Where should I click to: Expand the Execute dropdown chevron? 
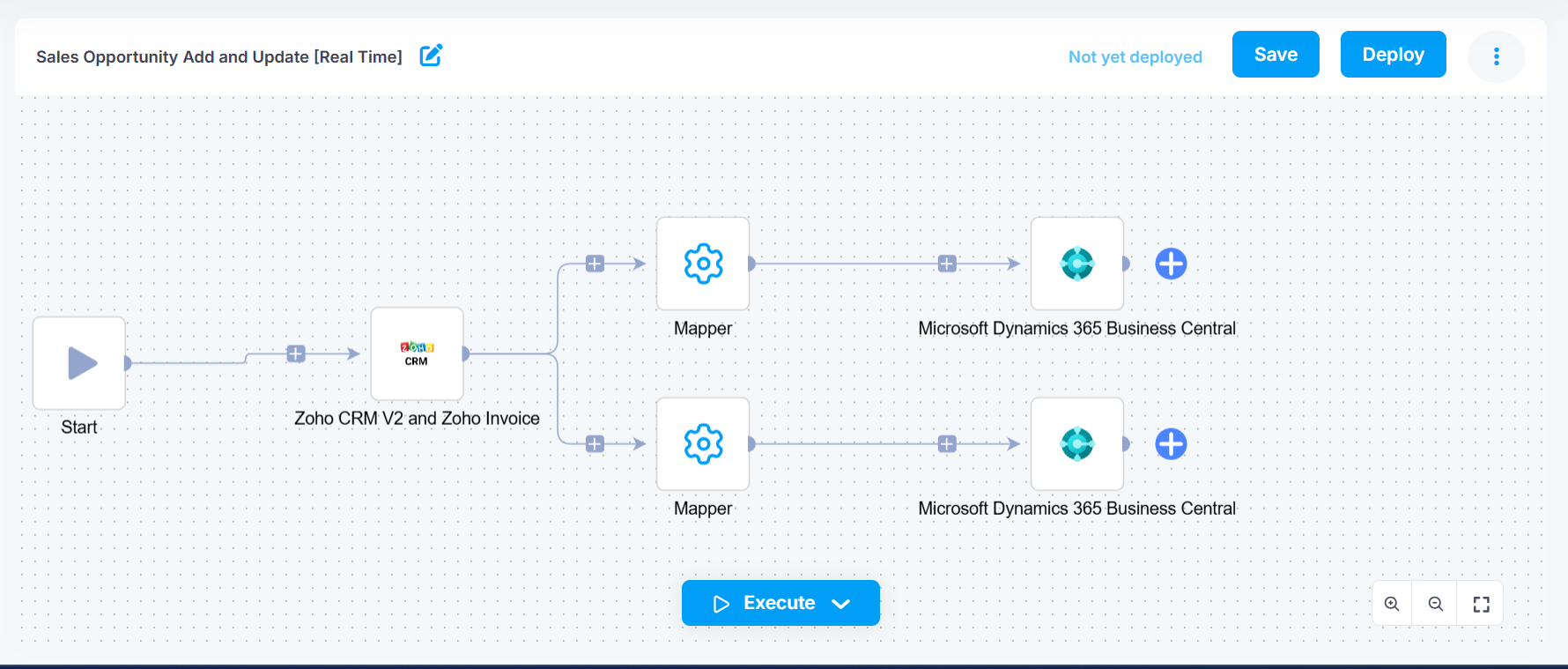point(841,604)
